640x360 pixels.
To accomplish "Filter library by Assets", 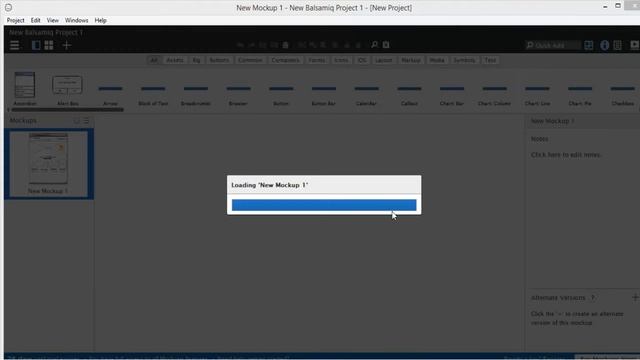I will tap(175, 60).
